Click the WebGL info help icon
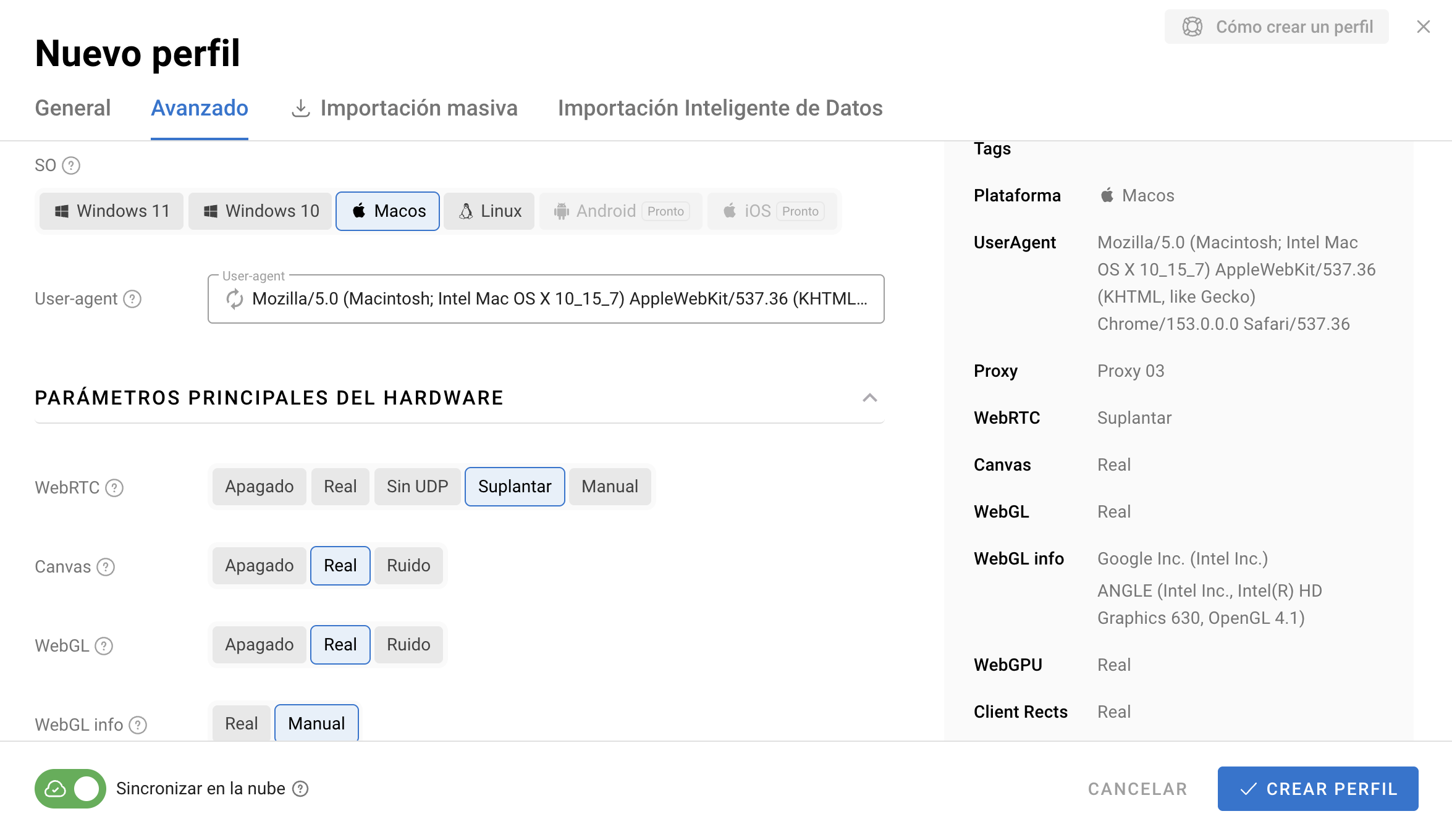 pos(138,725)
